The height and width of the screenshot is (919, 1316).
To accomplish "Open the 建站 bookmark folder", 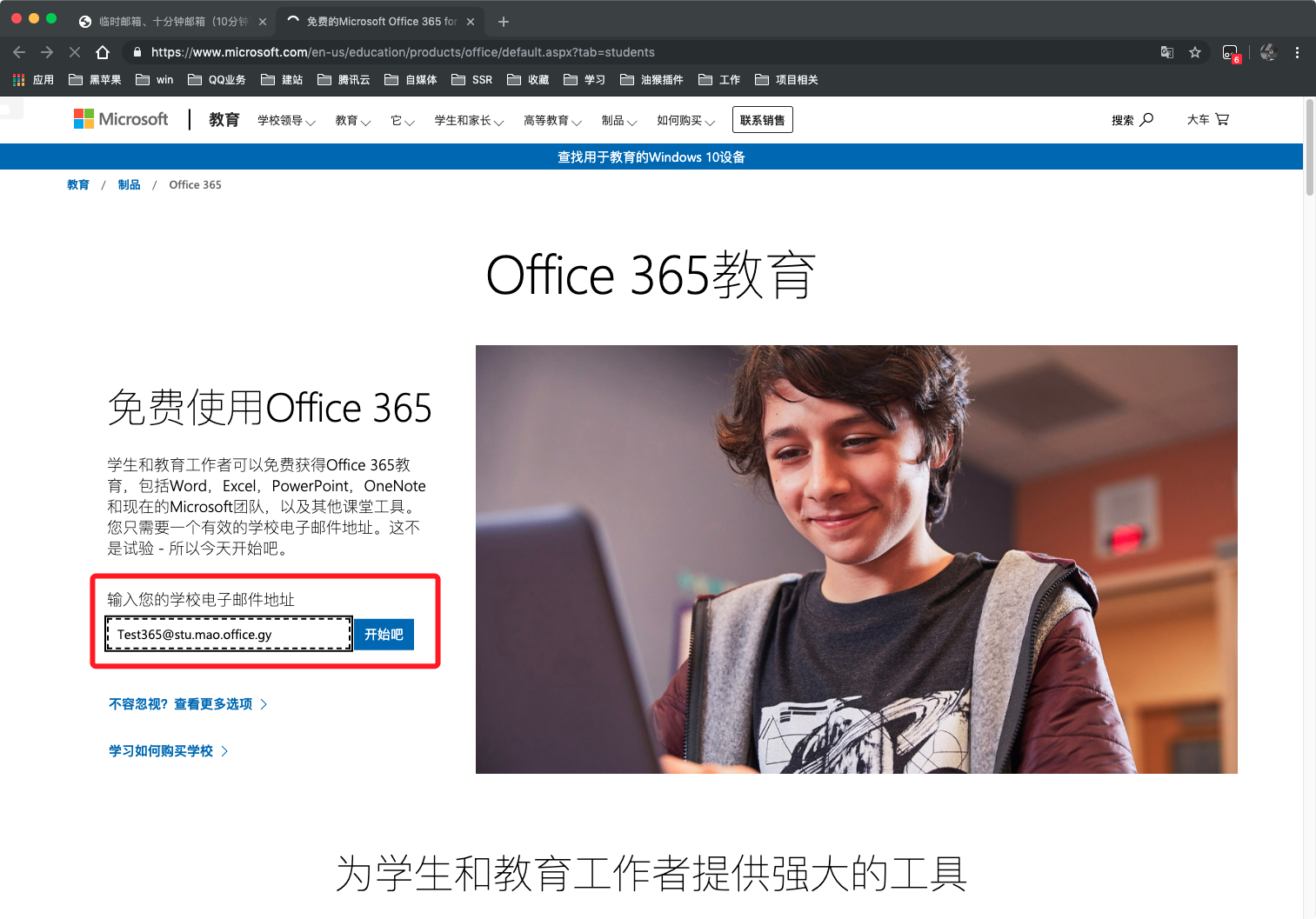I will click(x=282, y=80).
